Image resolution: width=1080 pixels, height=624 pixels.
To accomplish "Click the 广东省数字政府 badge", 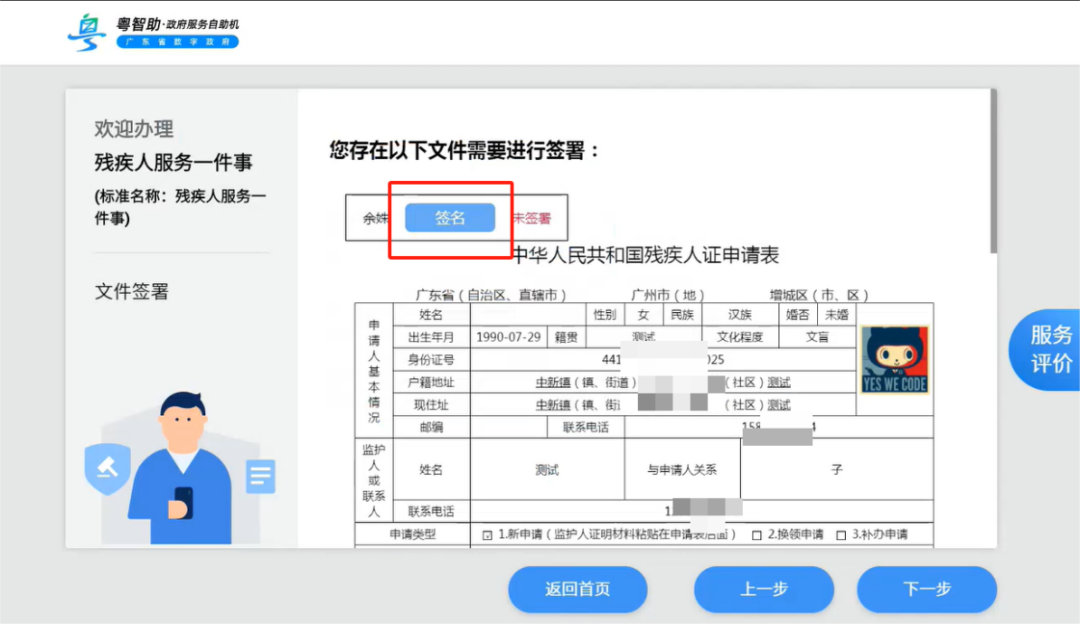I will point(177,43).
